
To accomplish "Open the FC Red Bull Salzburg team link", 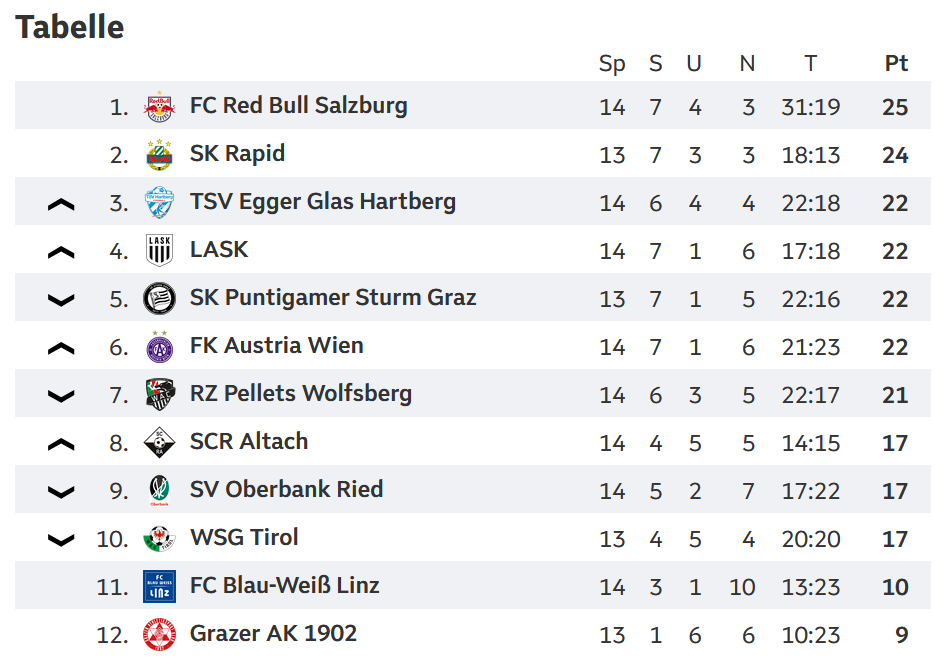I will coord(298,105).
